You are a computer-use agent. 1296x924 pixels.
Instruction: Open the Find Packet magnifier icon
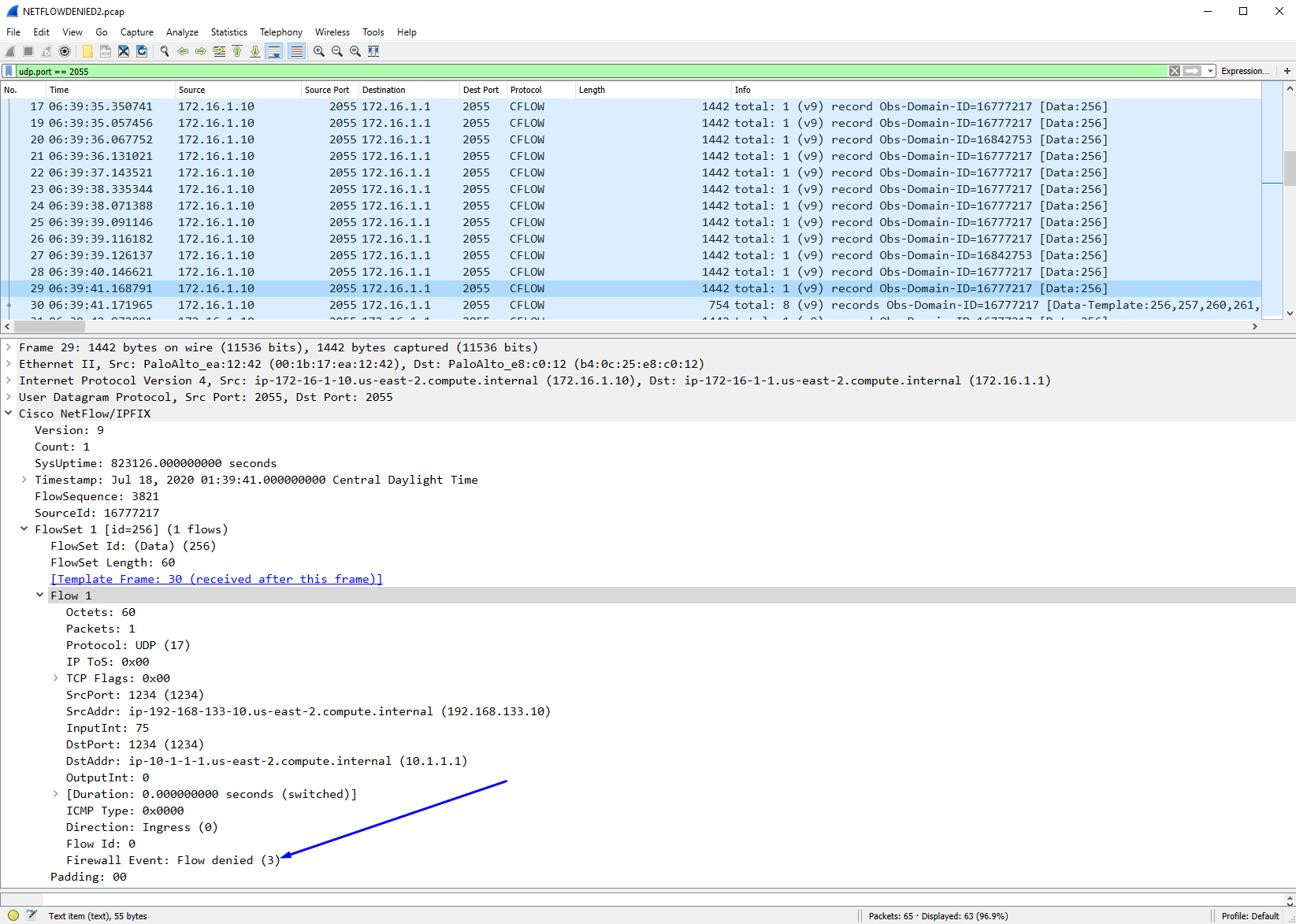pyautogui.click(x=164, y=51)
